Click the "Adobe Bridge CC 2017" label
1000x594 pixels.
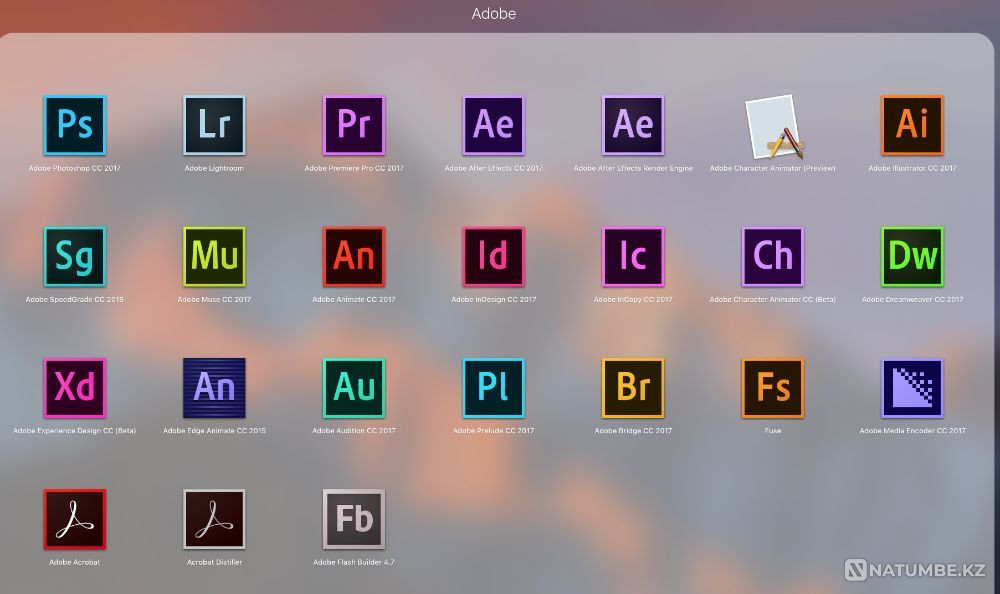633,431
